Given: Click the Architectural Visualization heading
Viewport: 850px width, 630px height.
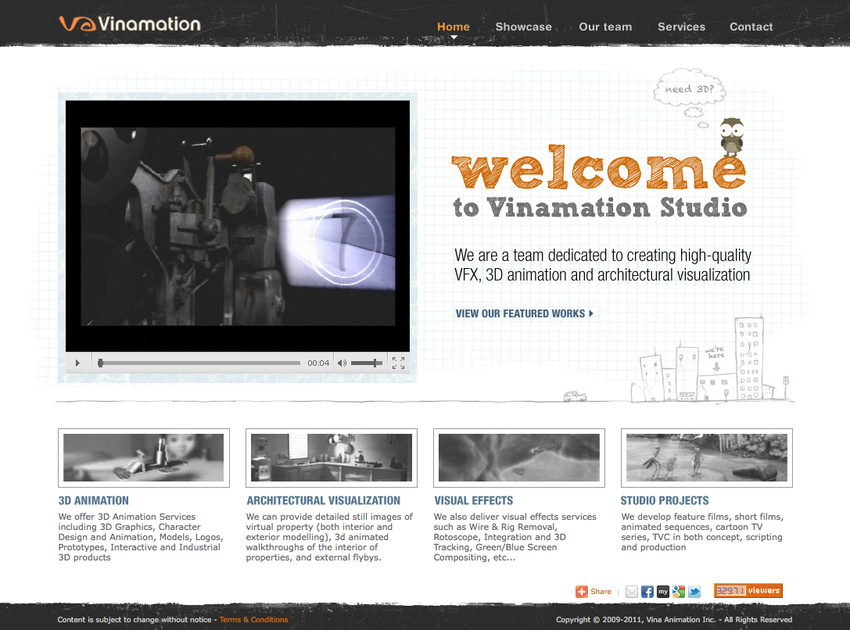Looking at the screenshot, I should click(x=323, y=500).
